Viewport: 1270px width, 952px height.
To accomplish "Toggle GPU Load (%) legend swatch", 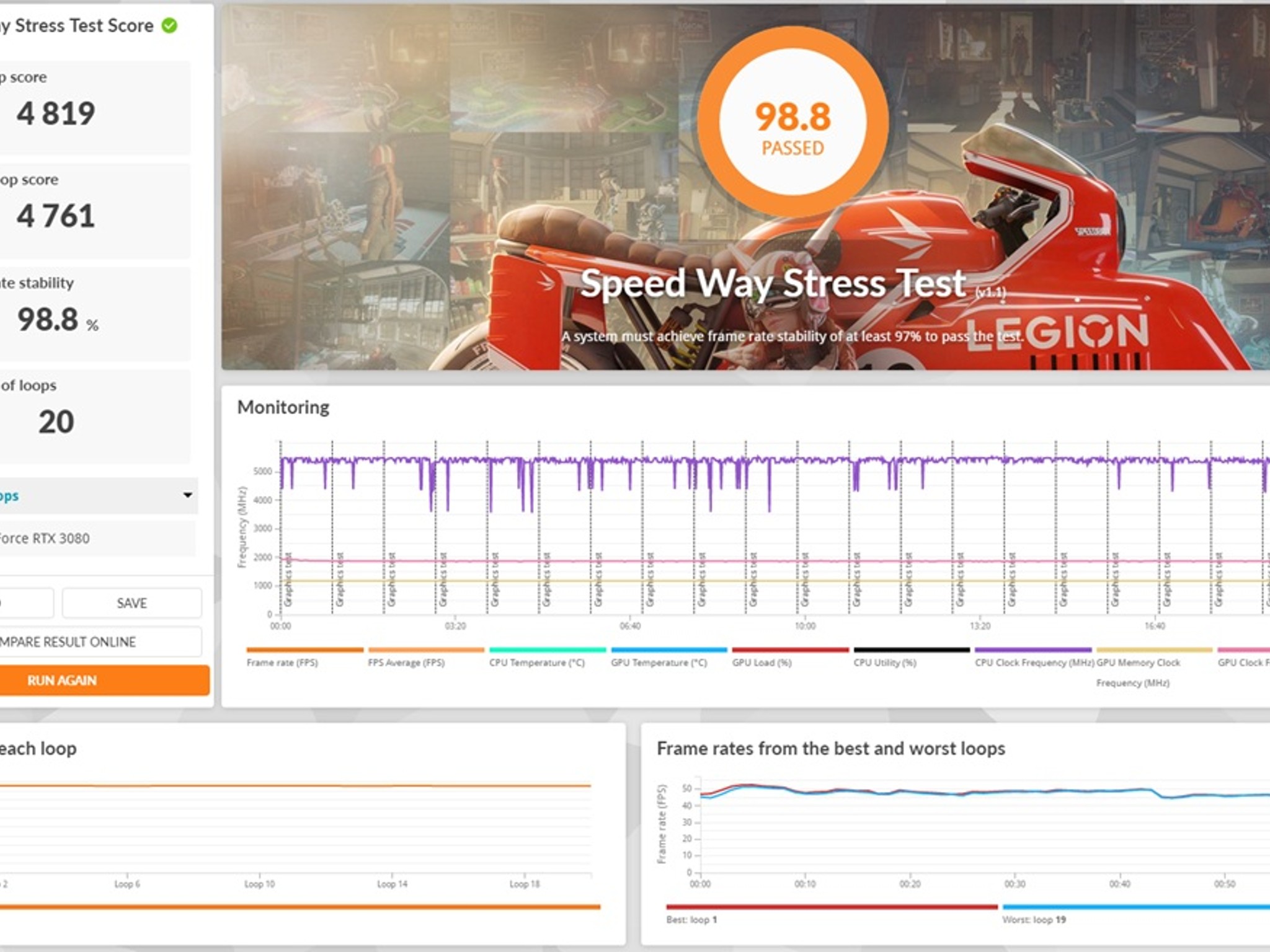I will pyautogui.click(x=791, y=650).
